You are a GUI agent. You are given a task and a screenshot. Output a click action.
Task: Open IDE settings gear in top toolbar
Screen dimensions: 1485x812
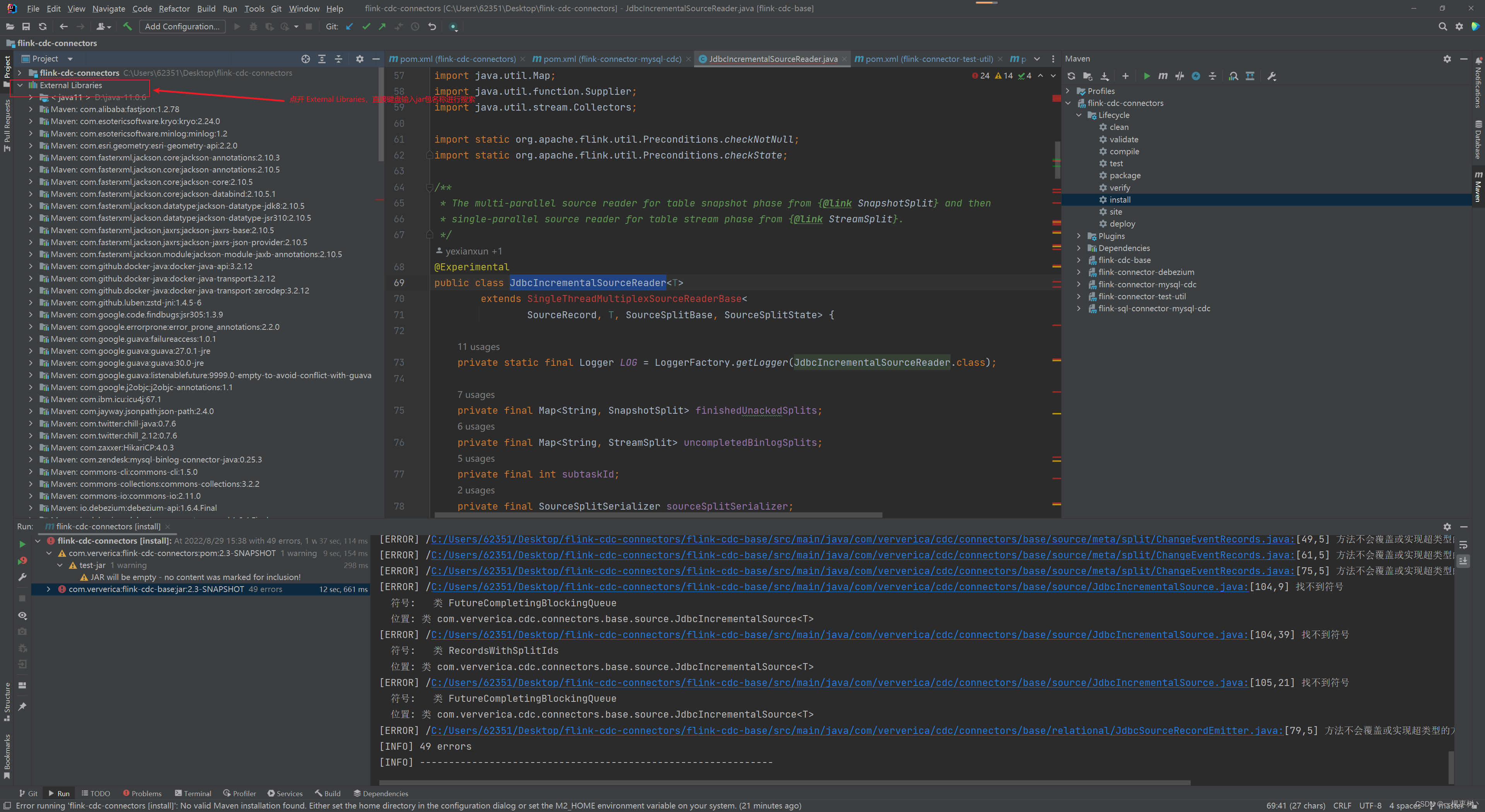1459,27
